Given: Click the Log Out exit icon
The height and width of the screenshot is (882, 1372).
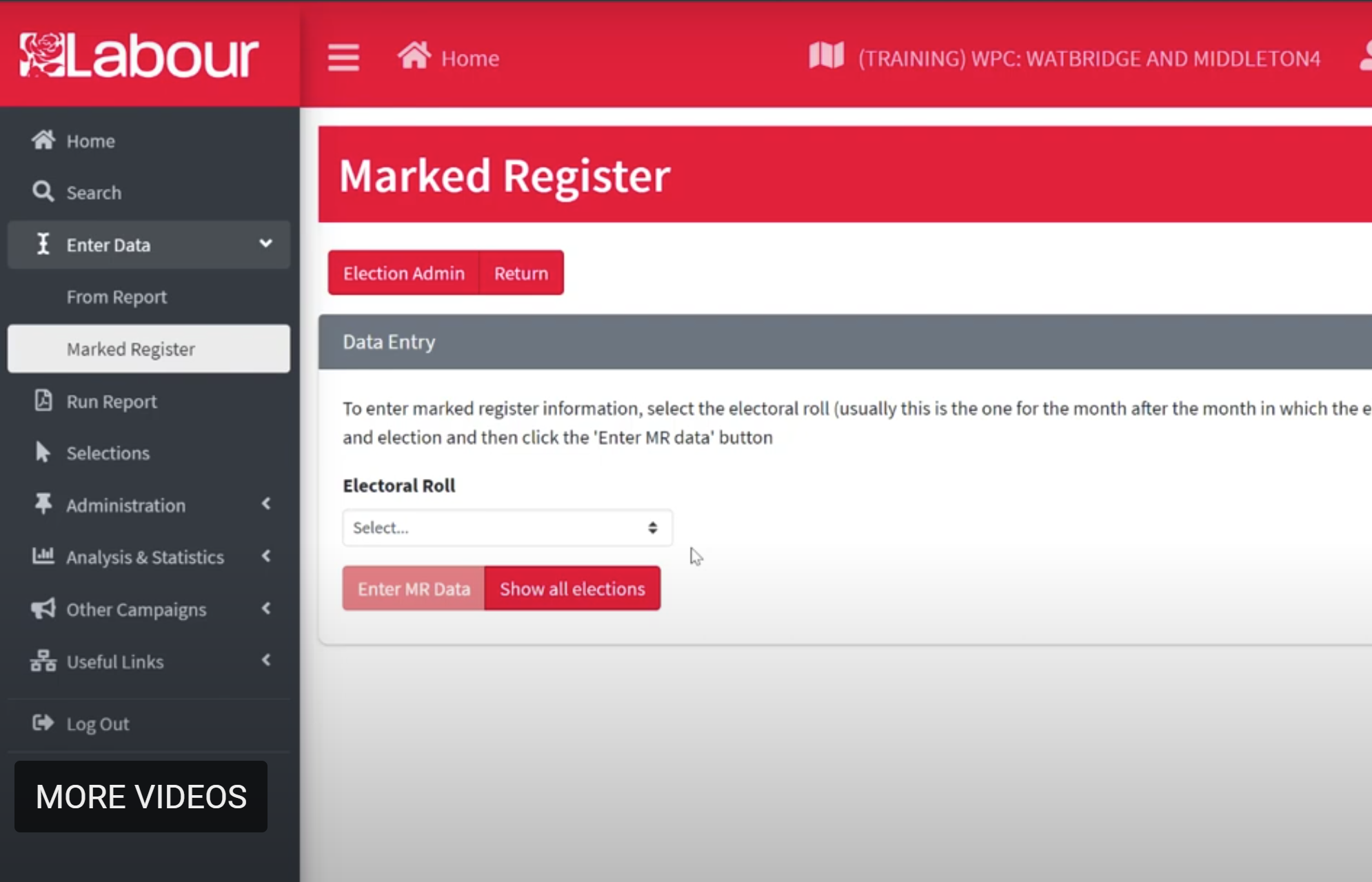Looking at the screenshot, I should [x=43, y=723].
